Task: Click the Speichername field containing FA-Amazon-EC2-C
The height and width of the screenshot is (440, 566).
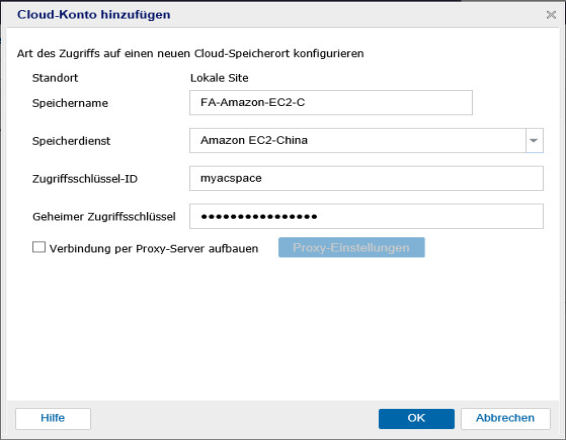Action: point(331,103)
